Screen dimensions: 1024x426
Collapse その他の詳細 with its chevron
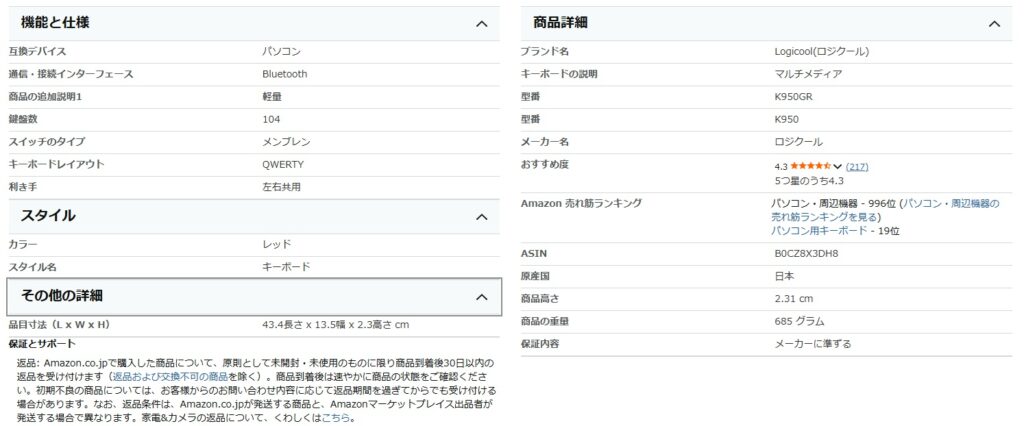[481, 297]
